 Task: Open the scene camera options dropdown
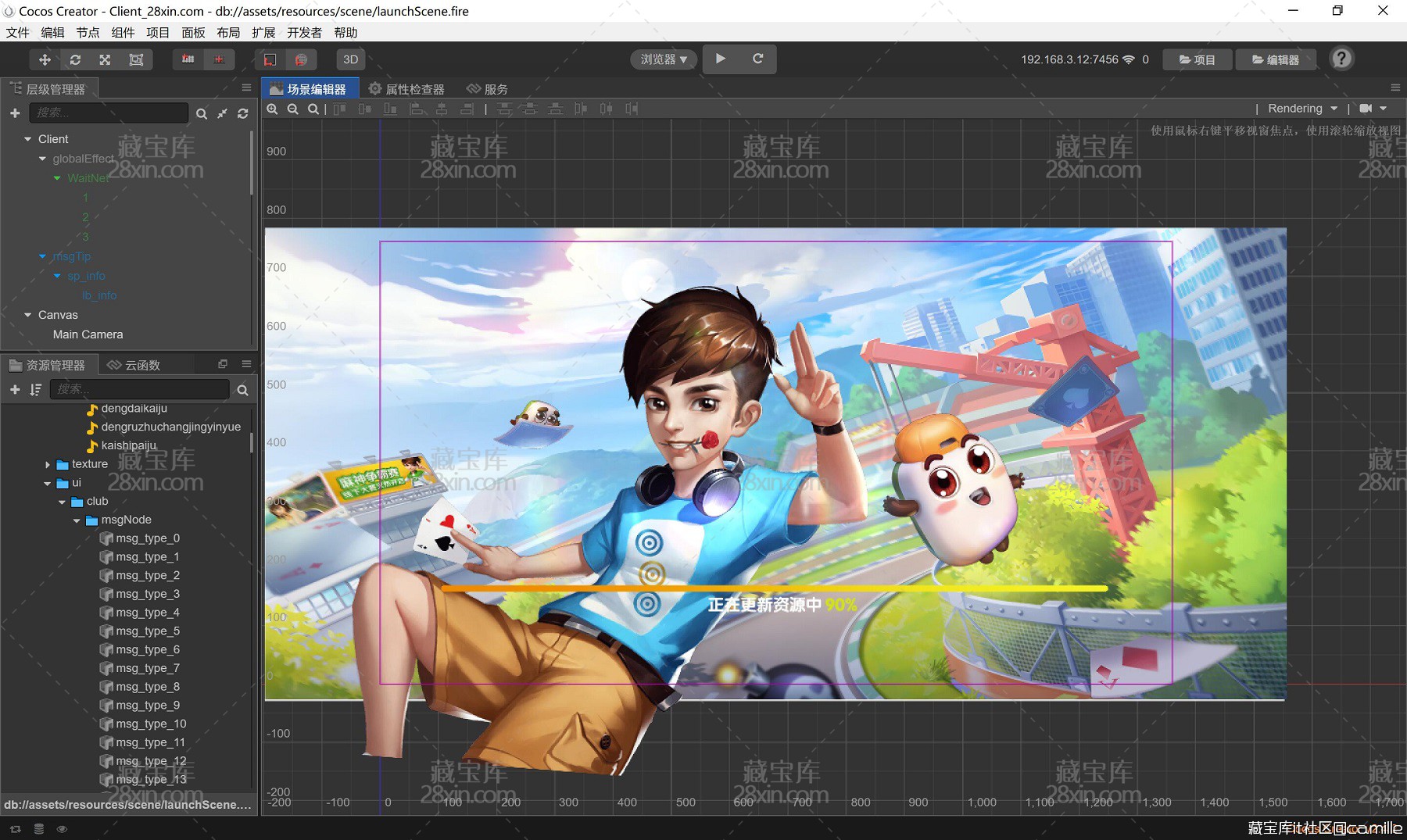pyautogui.click(x=1373, y=109)
